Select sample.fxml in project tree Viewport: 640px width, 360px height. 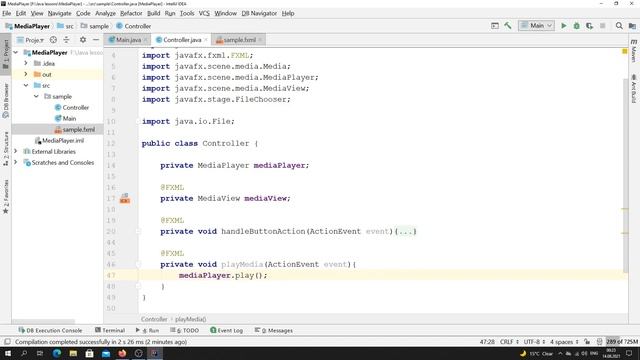(75, 129)
